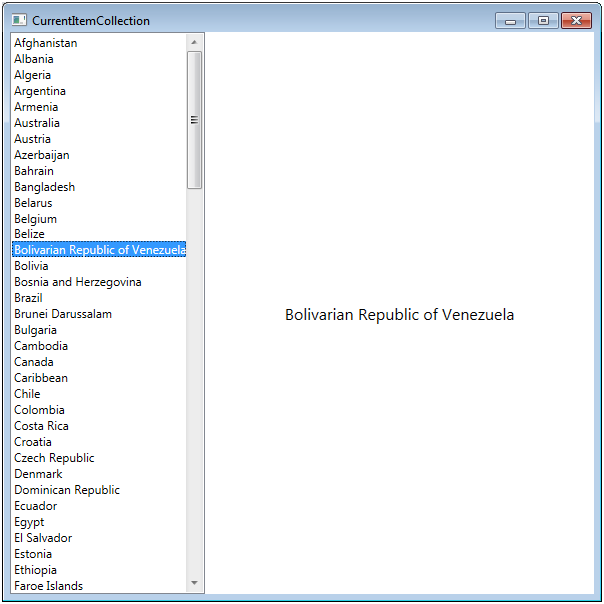Select Dominican Republic in the list

coord(99,490)
